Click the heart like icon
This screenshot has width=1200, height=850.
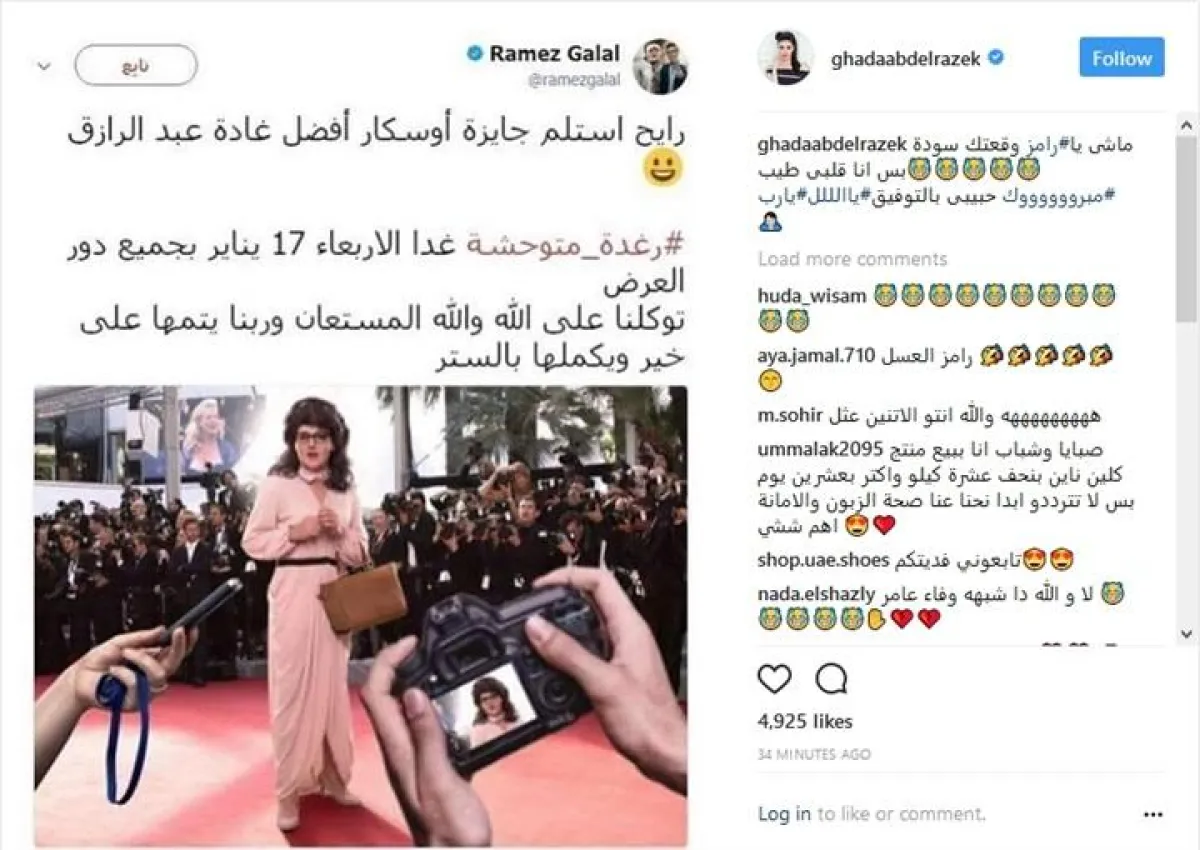point(774,680)
